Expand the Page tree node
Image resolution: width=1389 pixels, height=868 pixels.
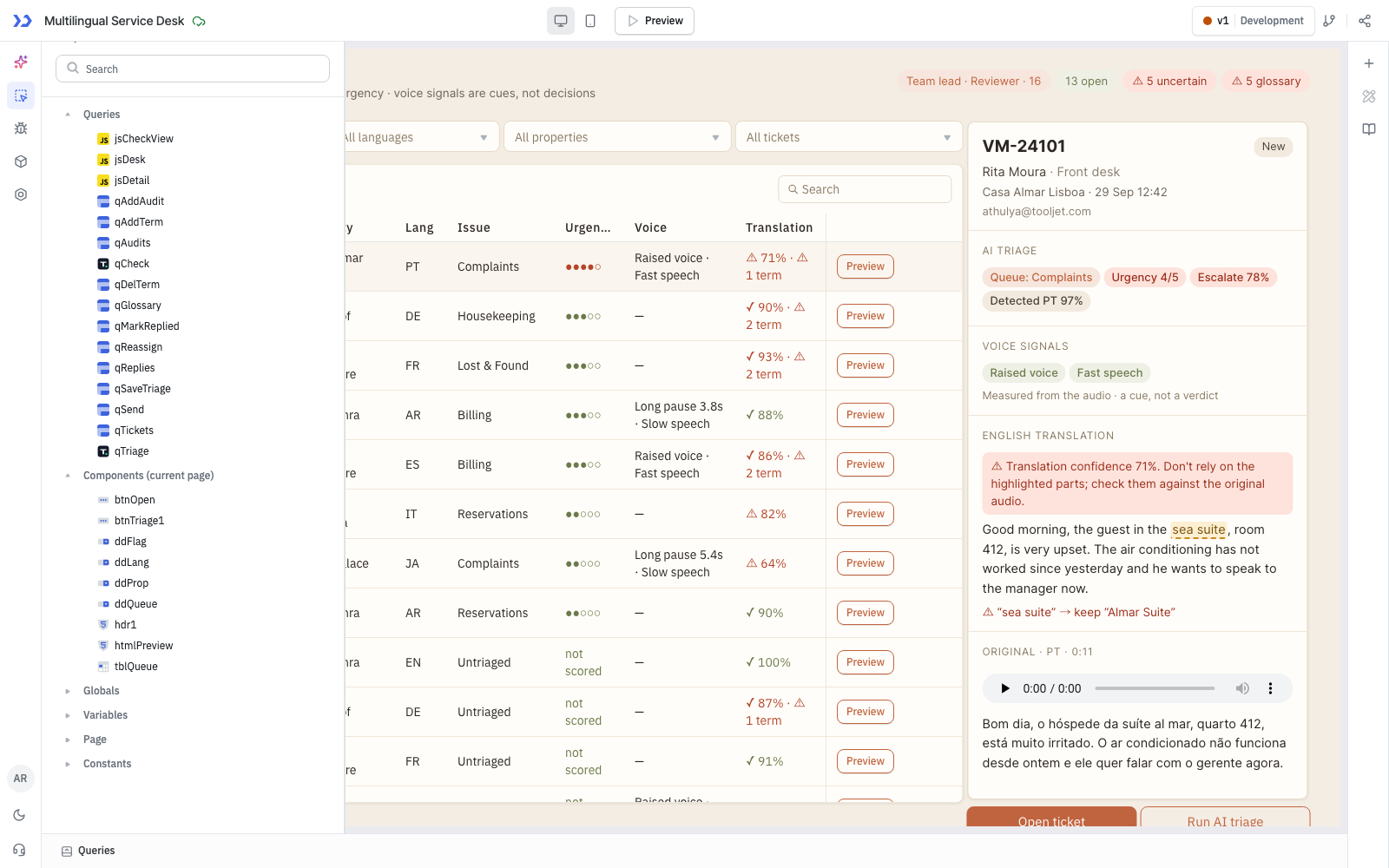(68, 740)
